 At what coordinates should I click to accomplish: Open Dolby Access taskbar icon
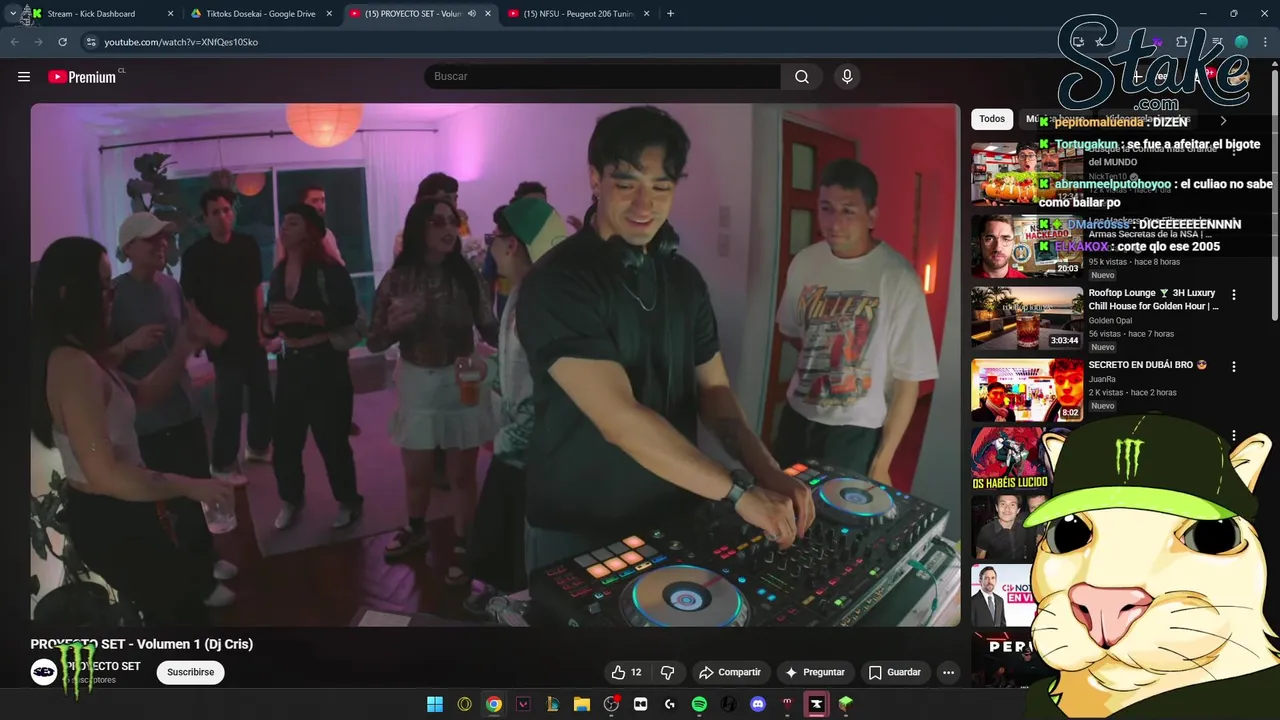tap(641, 704)
